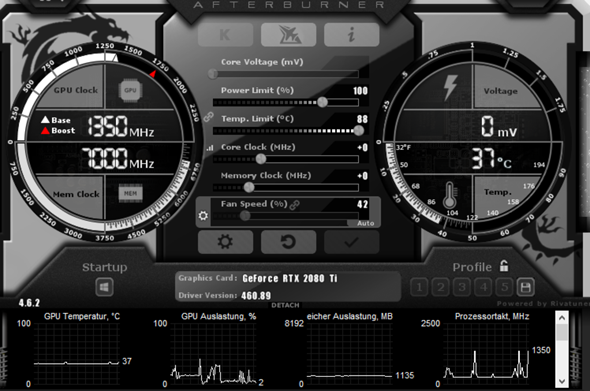The height and width of the screenshot is (391, 590).
Task: Open fan settings gear beside Fan Speed
Action: tap(203, 216)
